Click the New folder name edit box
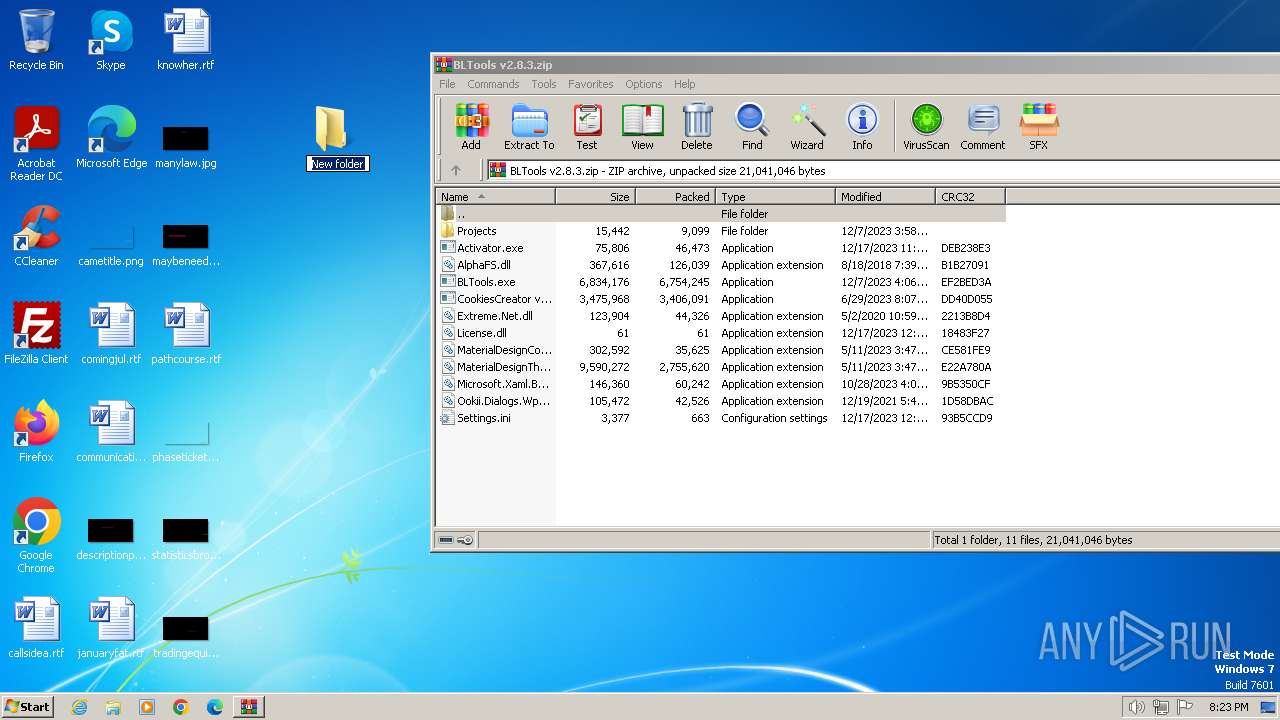This screenshot has height=720, width=1280. [338, 164]
